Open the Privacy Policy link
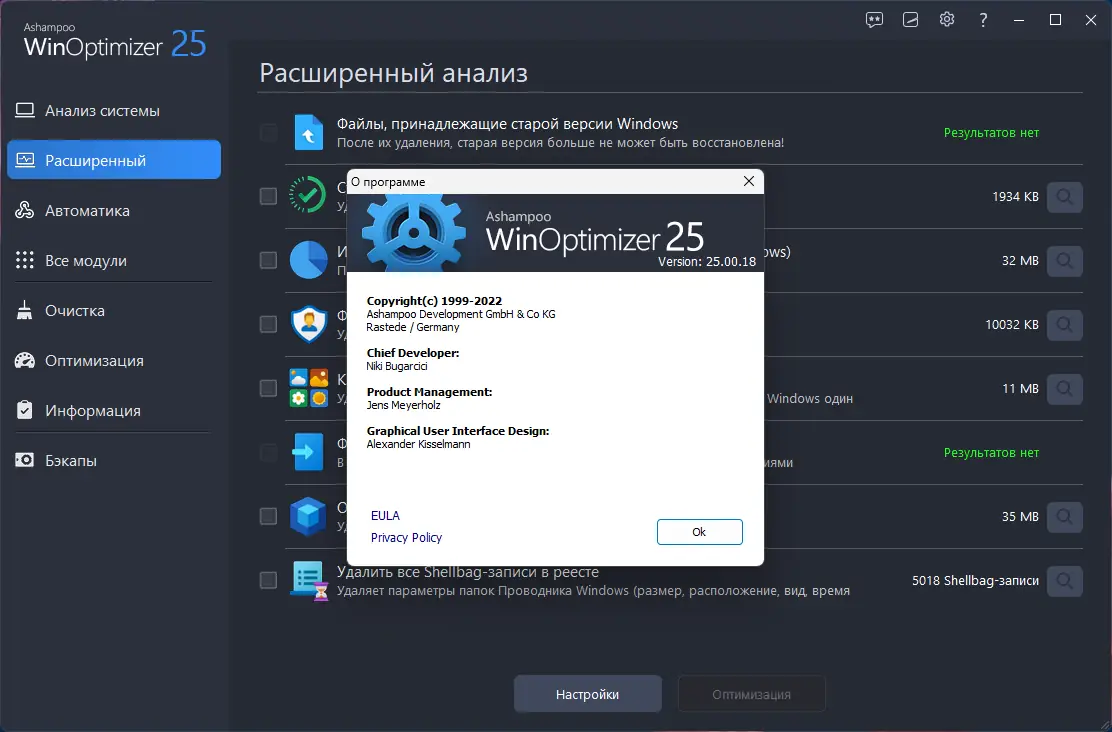 (x=406, y=538)
